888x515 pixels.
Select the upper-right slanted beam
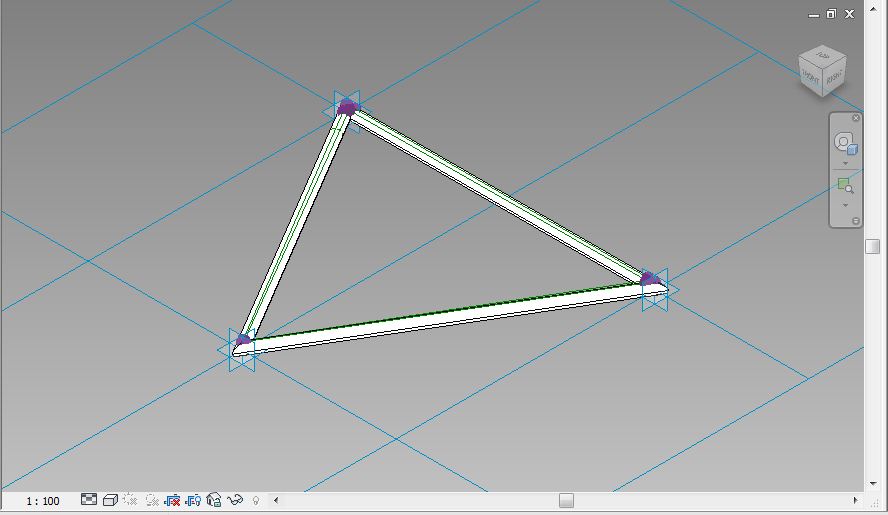(498, 195)
